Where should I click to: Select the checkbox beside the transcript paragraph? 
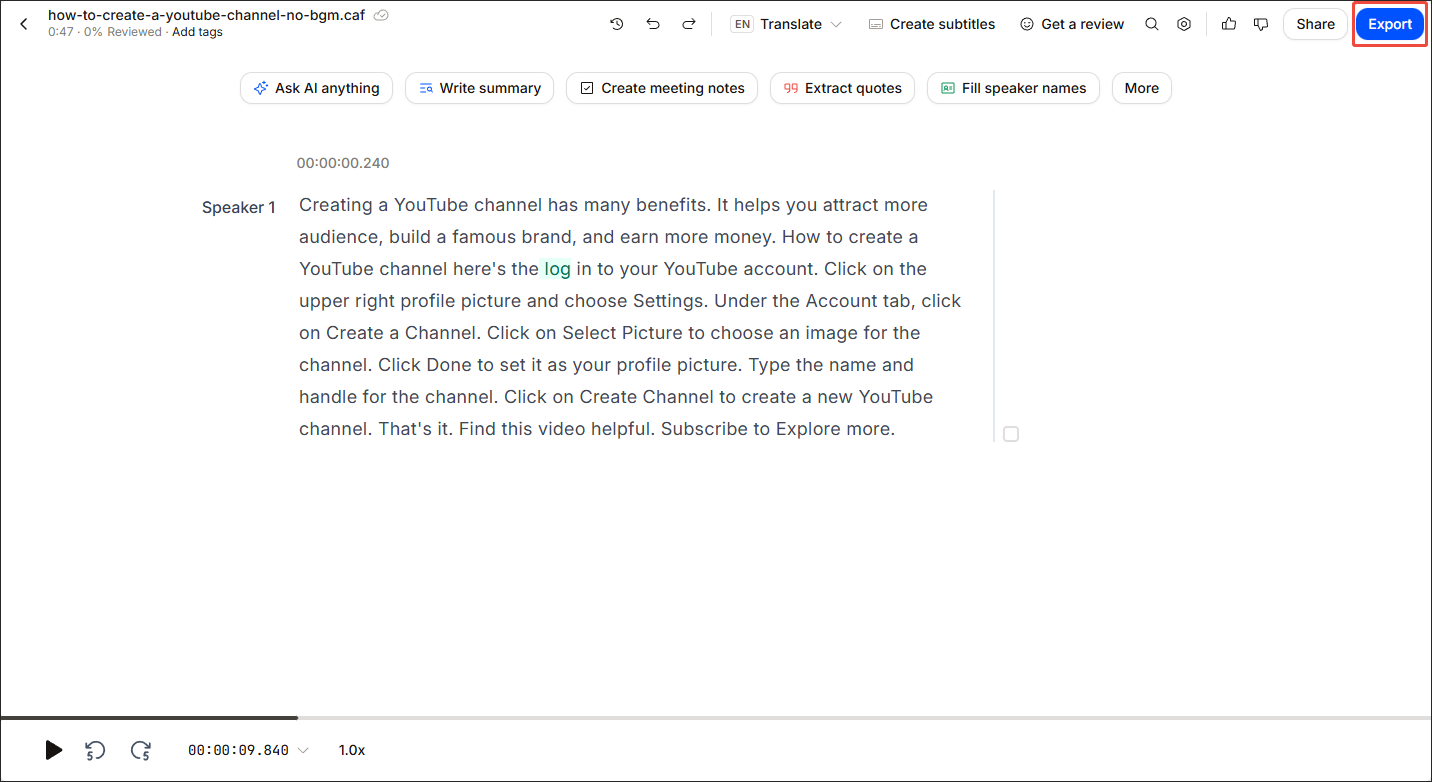(x=1010, y=433)
